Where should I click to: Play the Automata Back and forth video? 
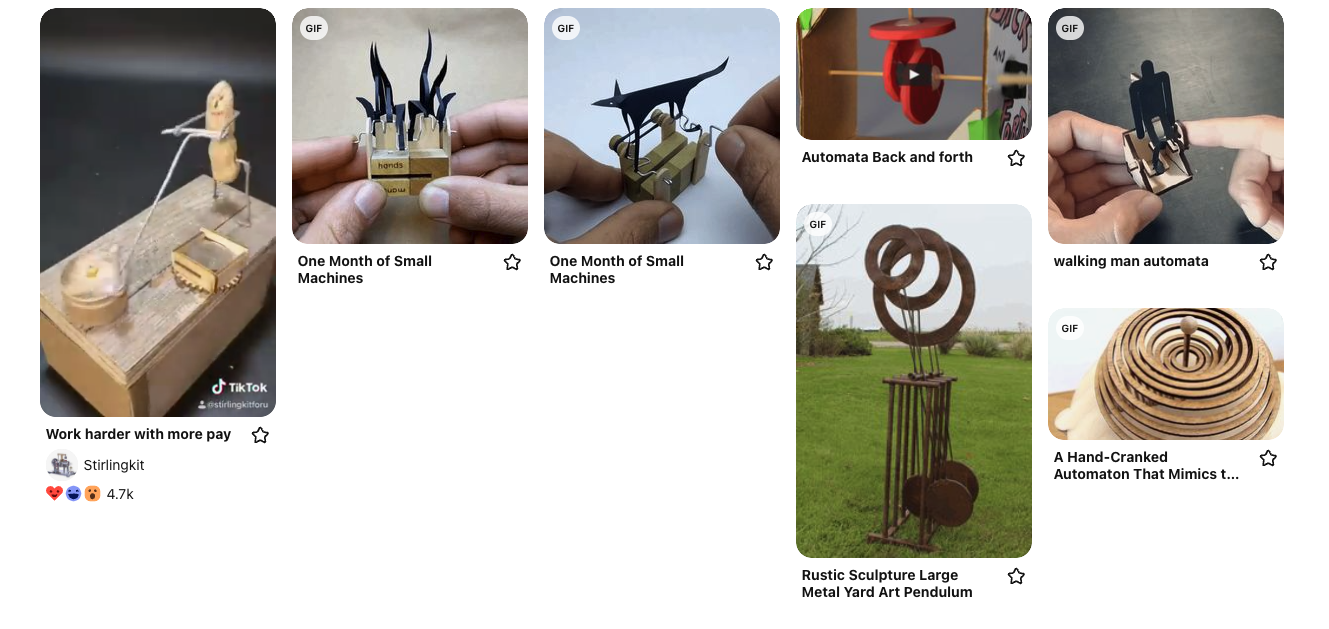tap(913, 73)
